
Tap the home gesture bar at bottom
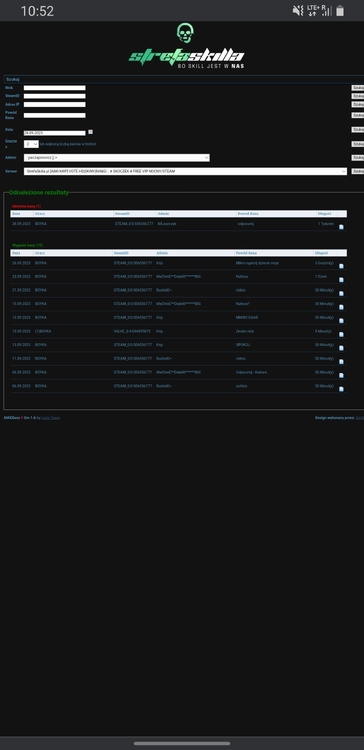click(182, 743)
